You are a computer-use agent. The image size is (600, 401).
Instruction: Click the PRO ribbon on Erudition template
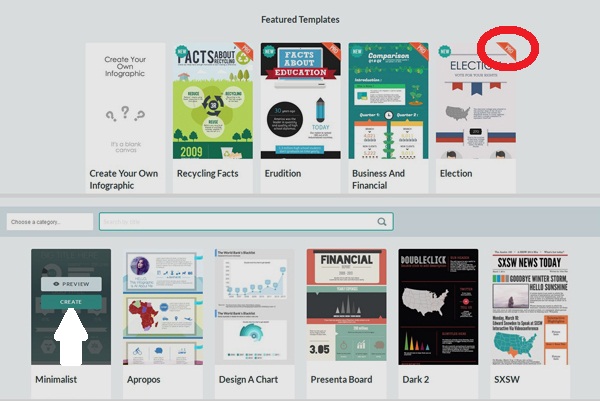332,50
